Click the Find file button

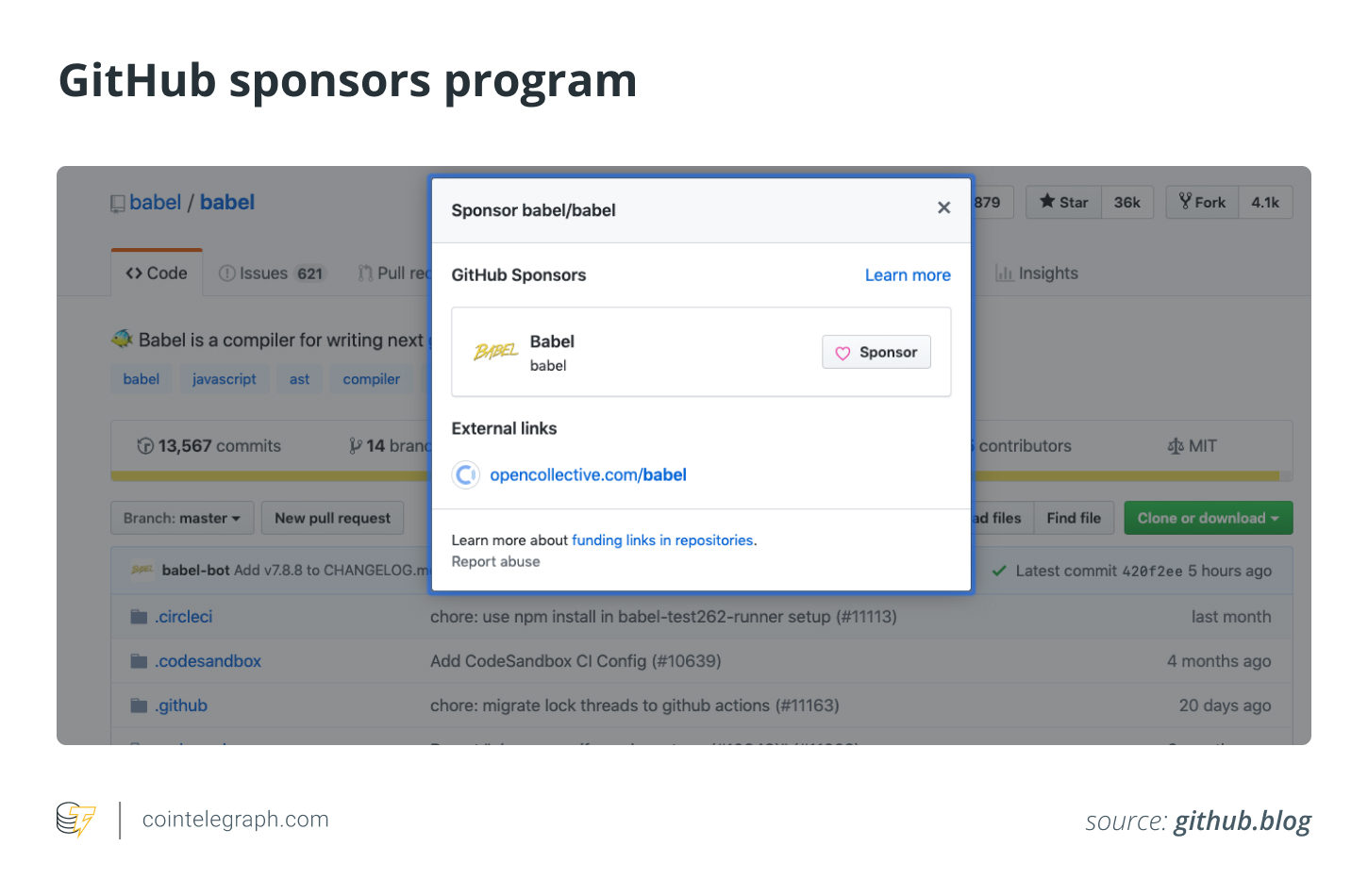(x=1074, y=517)
